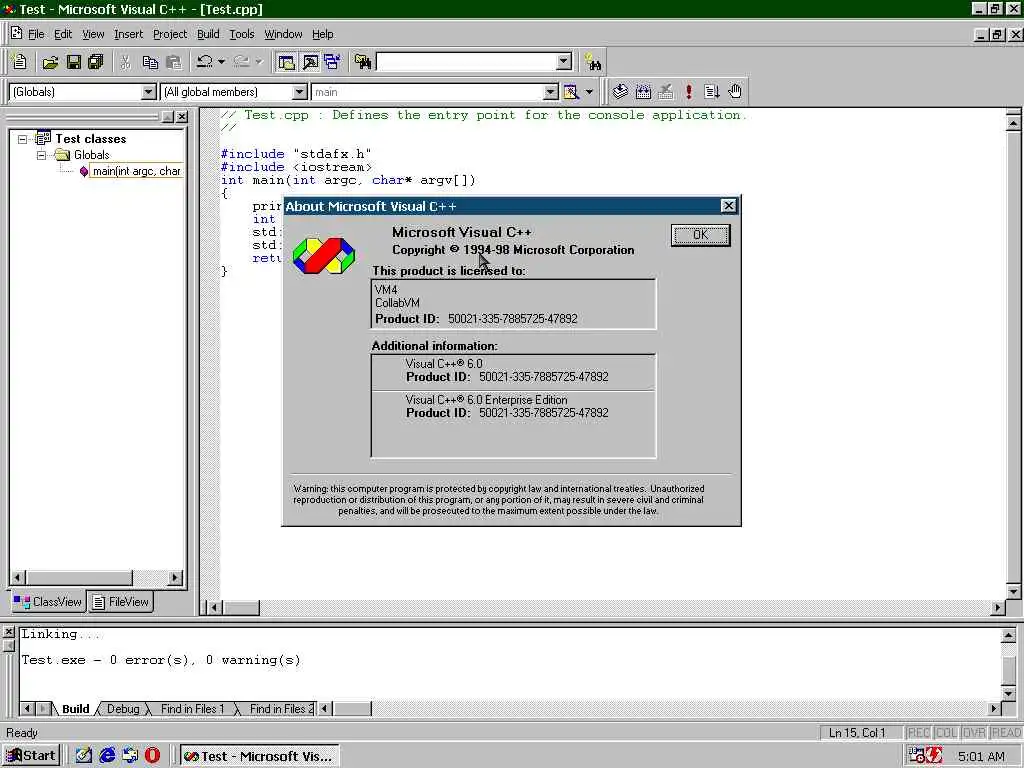The width and height of the screenshot is (1024, 768).
Task: Click OK in the About dialog
Action: tap(700, 235)
